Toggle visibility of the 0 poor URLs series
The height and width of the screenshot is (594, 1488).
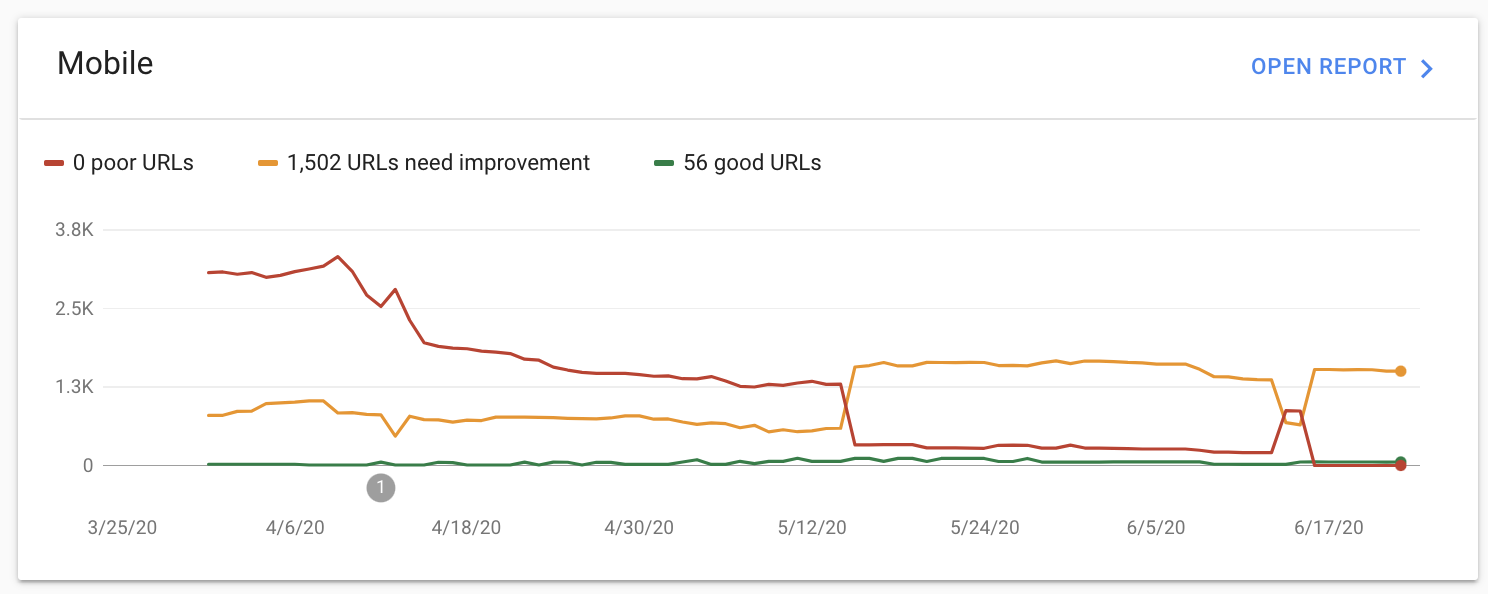pyautogui.click(x=118, y=162)
